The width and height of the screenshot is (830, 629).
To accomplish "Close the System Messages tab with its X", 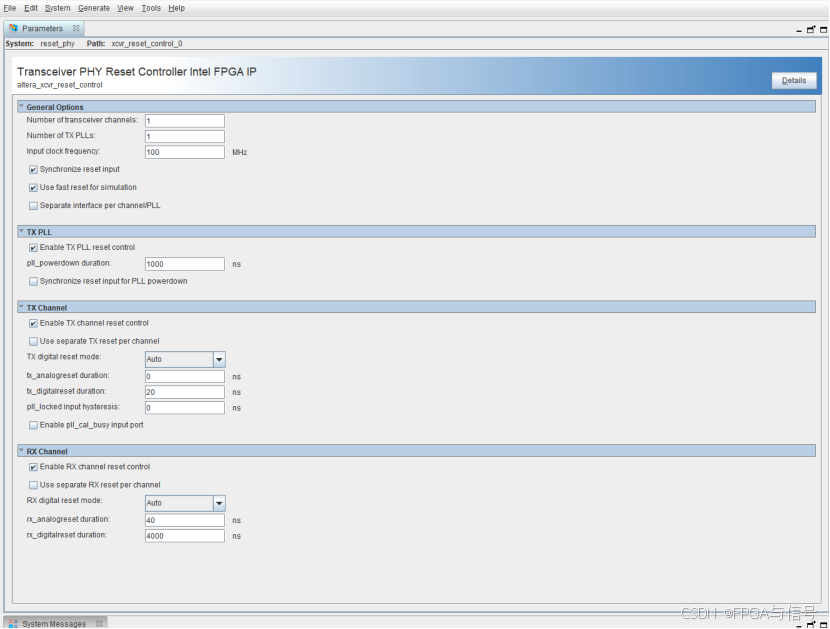I will (x=98, y=622).
